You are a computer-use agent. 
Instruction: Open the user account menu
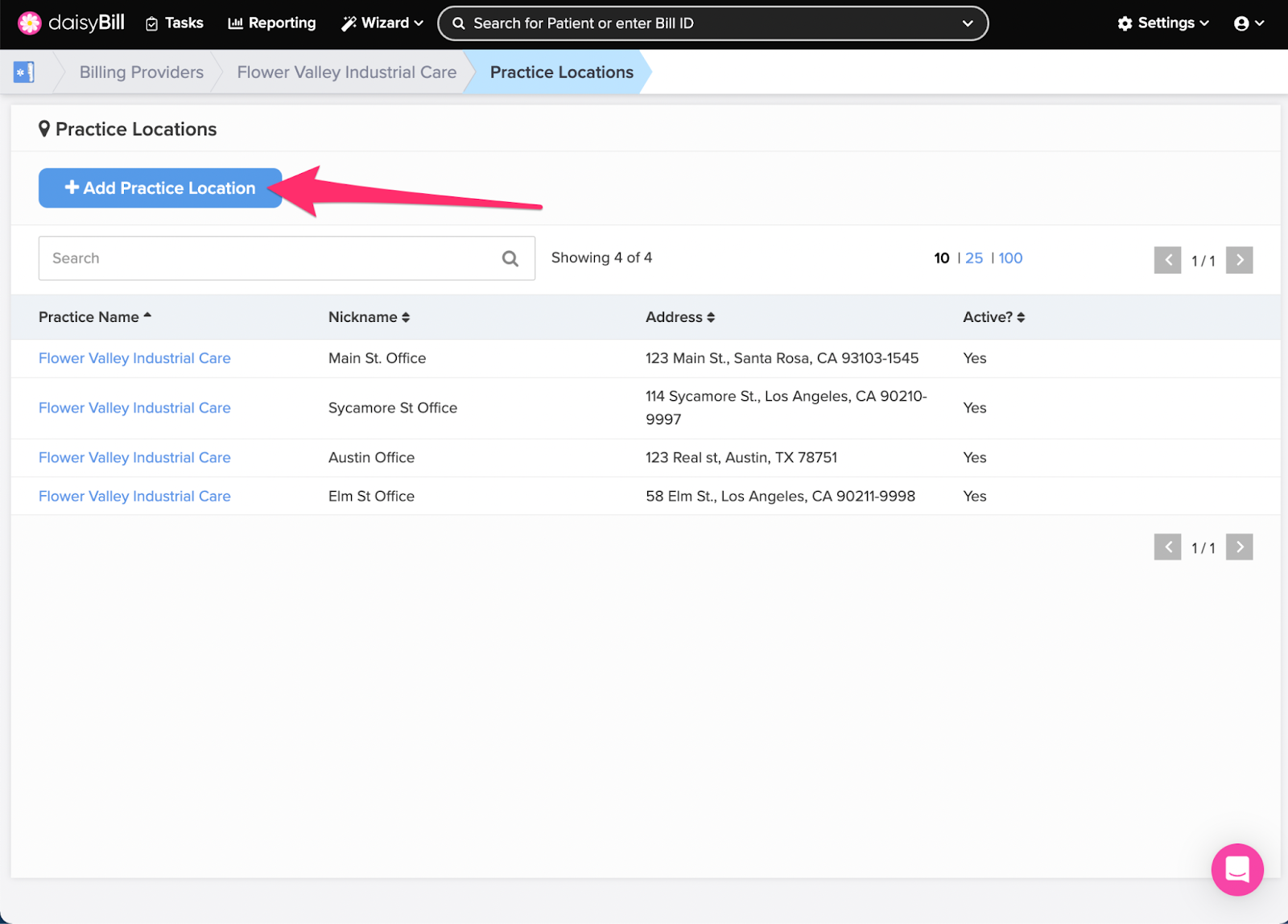point(1249,23)
